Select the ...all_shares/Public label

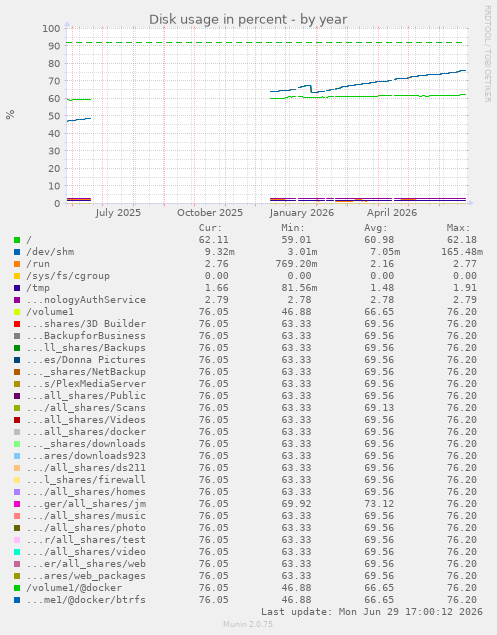coord(86,396)
